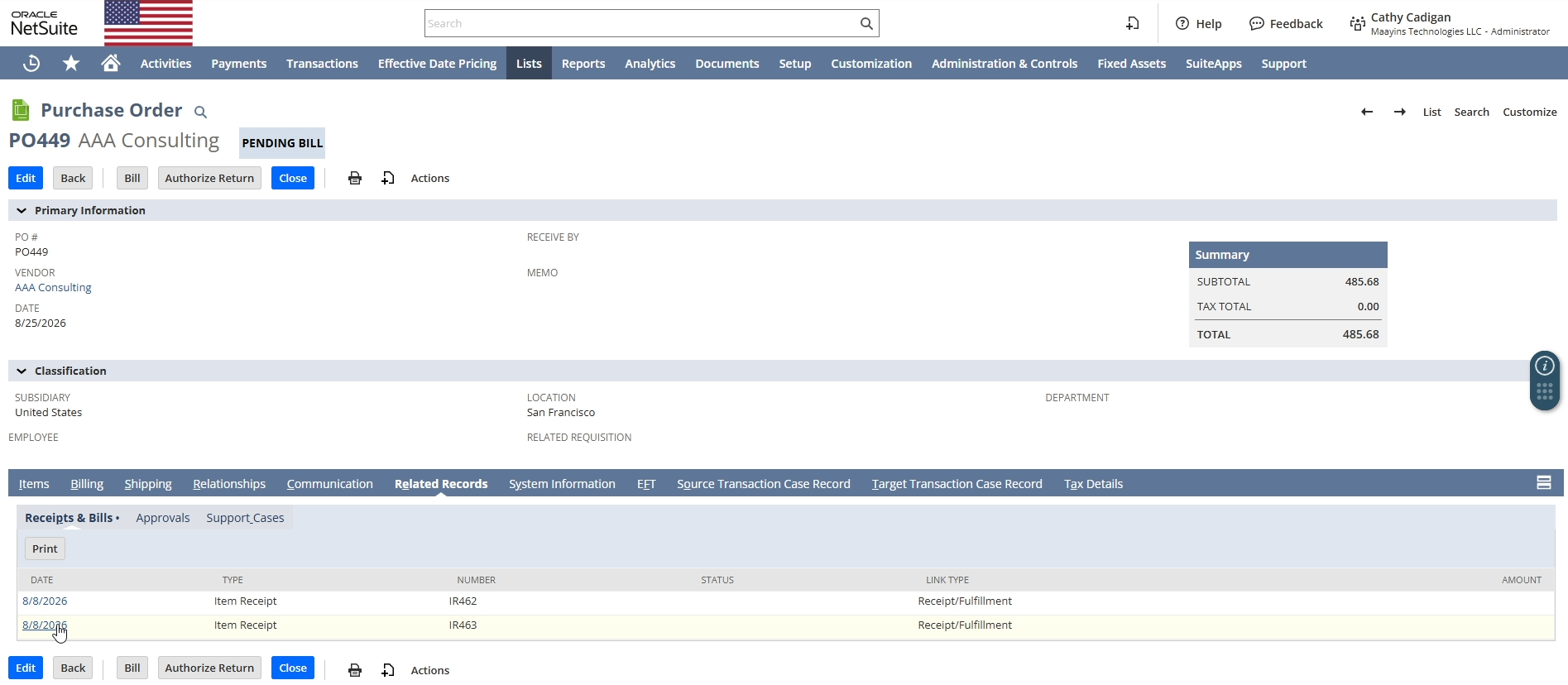Open the Activities menu
Image resolution: width=1568 pixels, height=685 pixels.
pyautogui.click(x=165, y=63)
